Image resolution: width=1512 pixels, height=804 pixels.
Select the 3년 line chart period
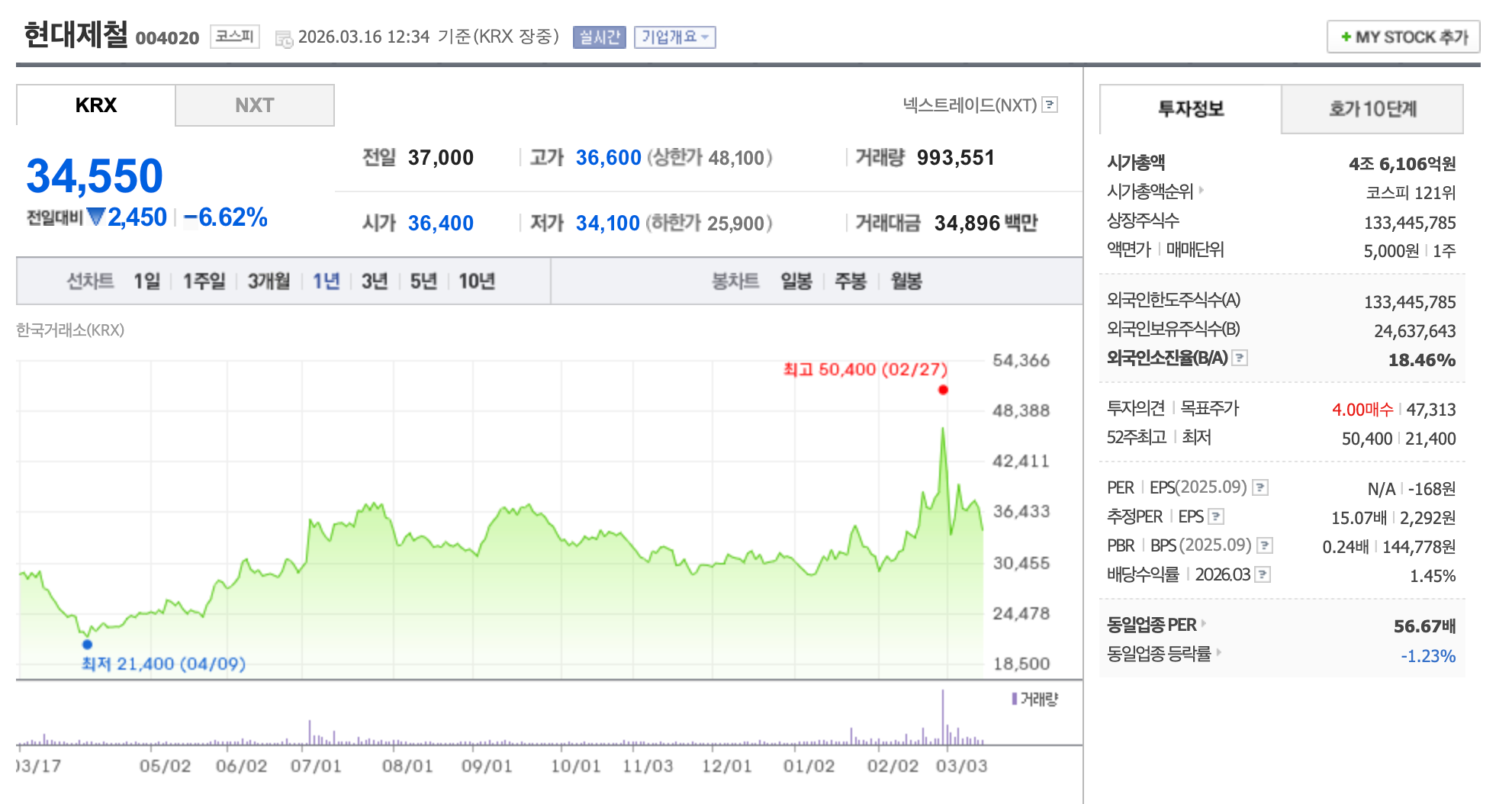tap(375, 281)
